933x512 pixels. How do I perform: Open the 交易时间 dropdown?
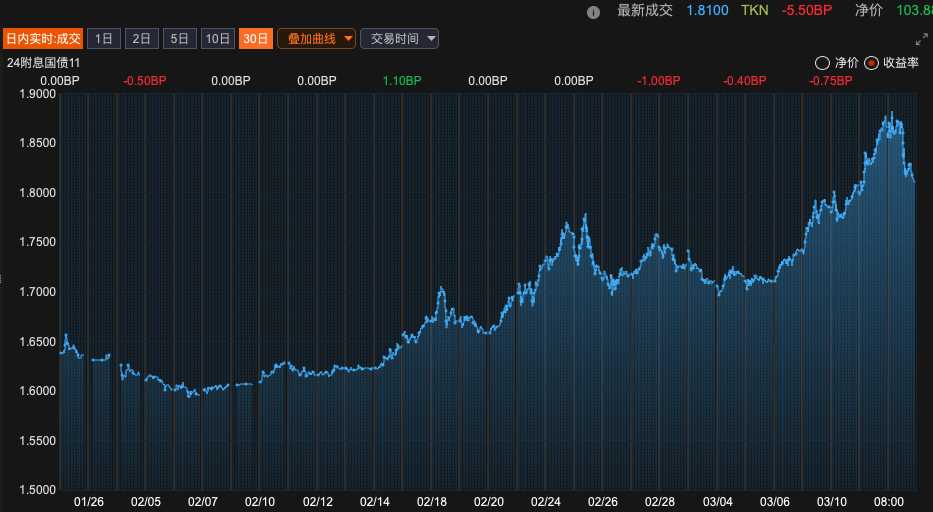click(x=399, y=39)
